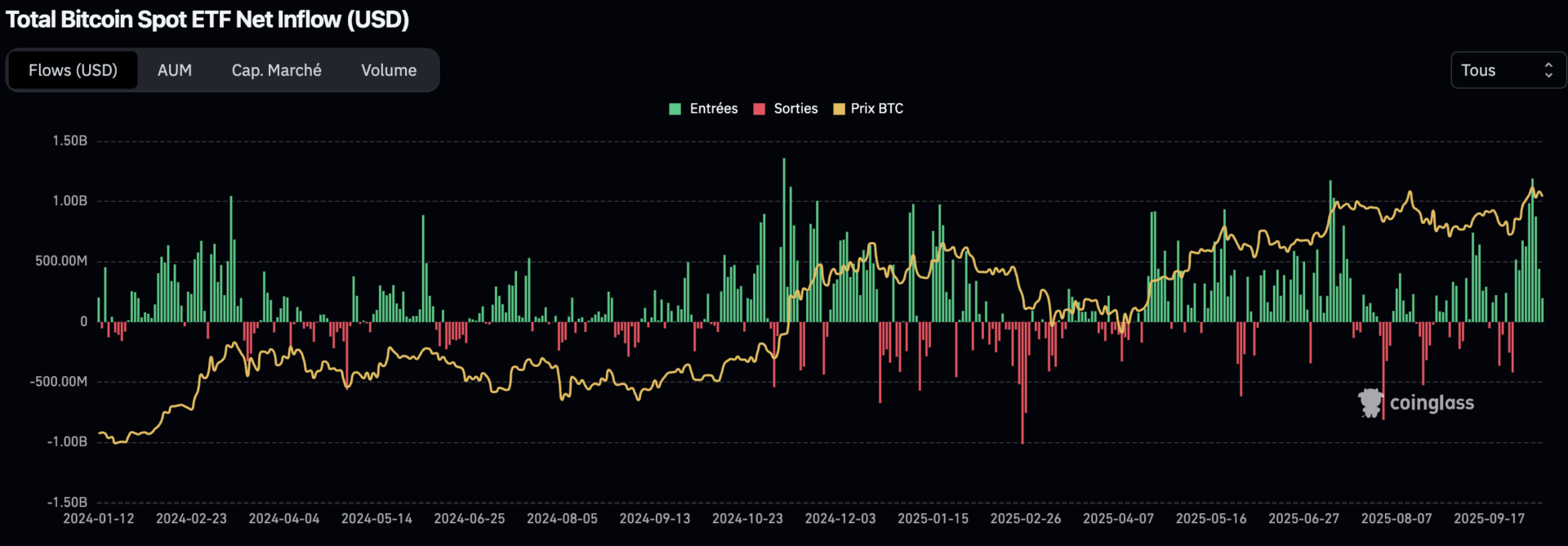Viewport: 1568px width, 546px height.
Task: Open the AUM tab
Action: tap(175, 70)
